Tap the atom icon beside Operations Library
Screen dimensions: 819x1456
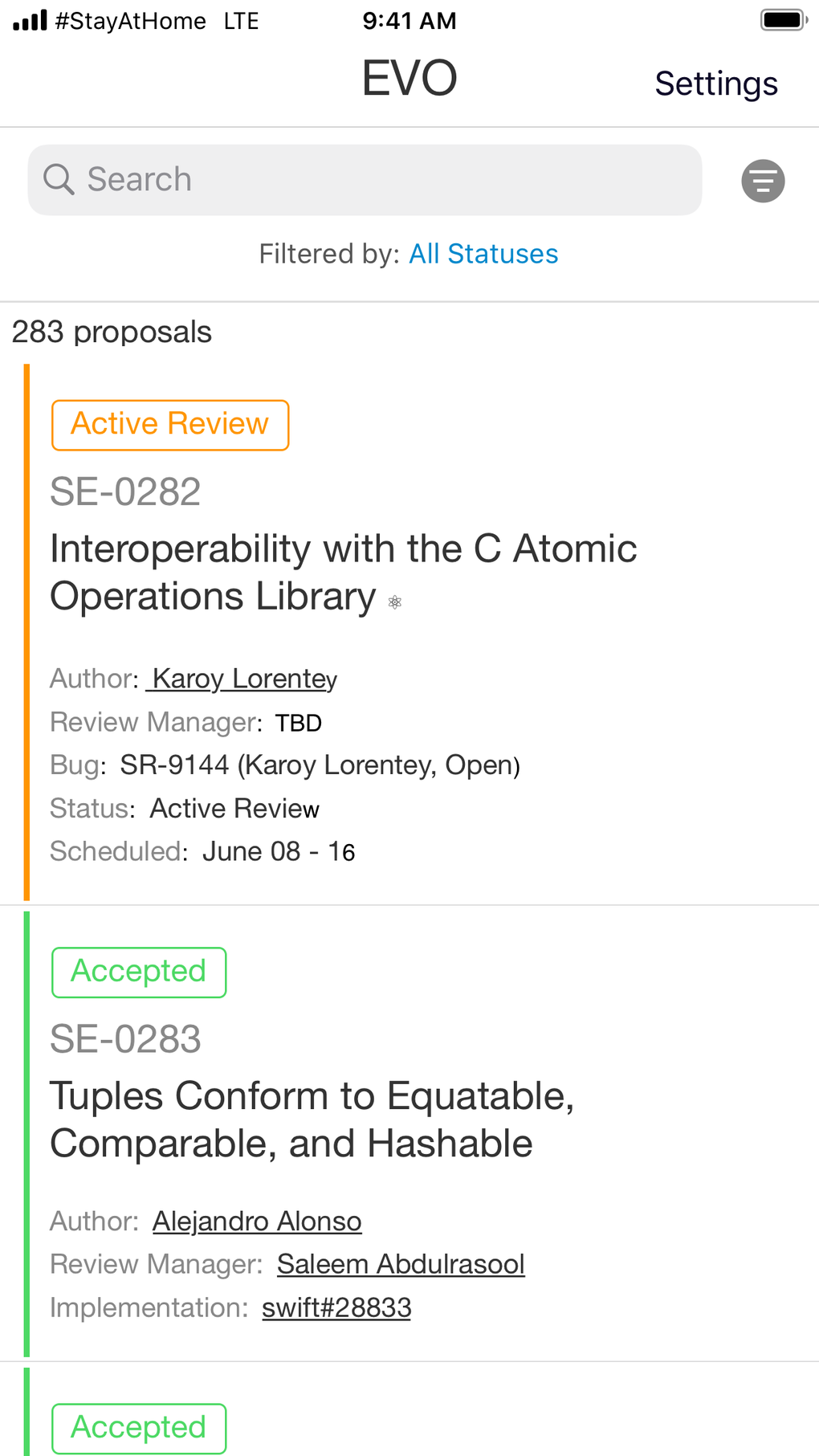click(395, 602)
